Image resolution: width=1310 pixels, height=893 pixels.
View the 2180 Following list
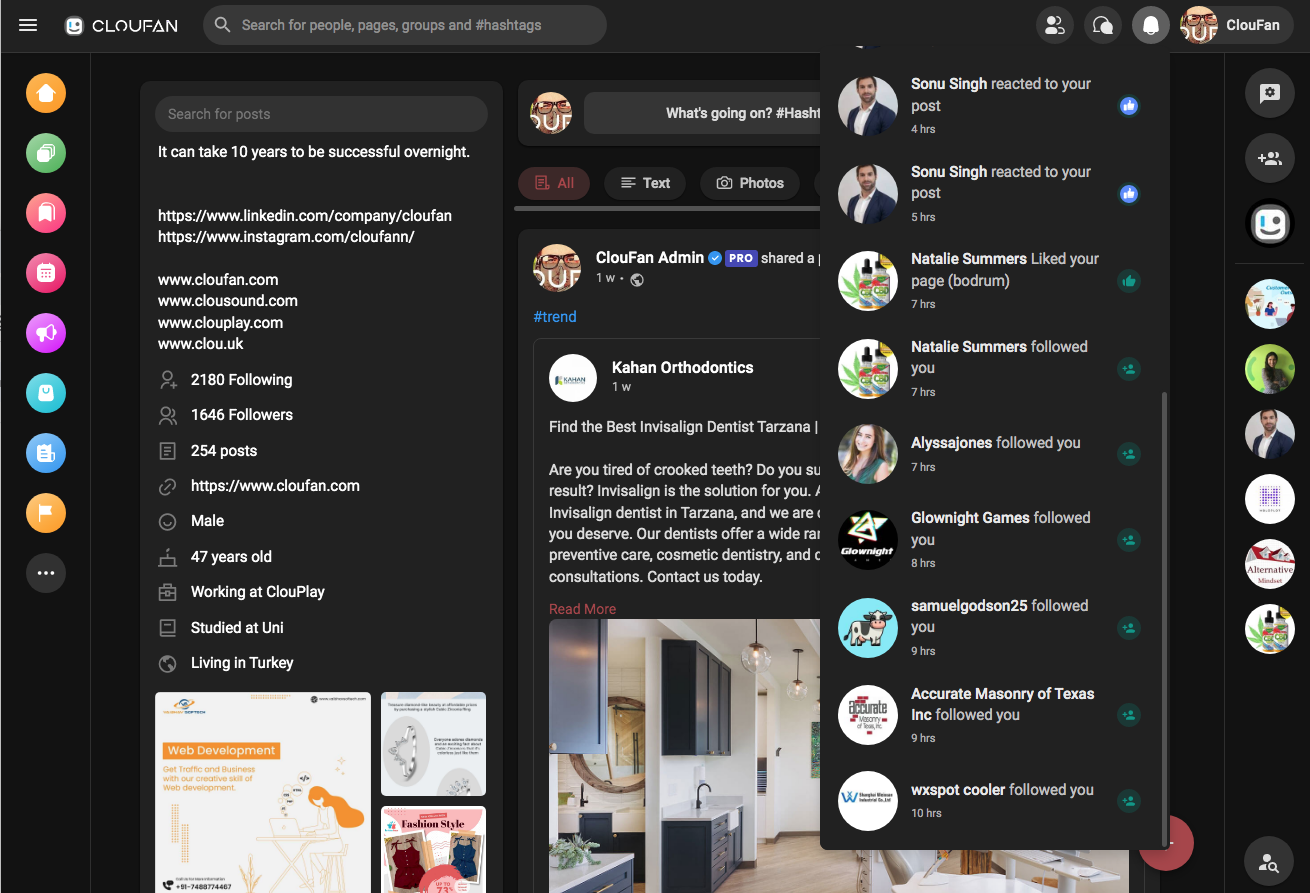(242, 380)
